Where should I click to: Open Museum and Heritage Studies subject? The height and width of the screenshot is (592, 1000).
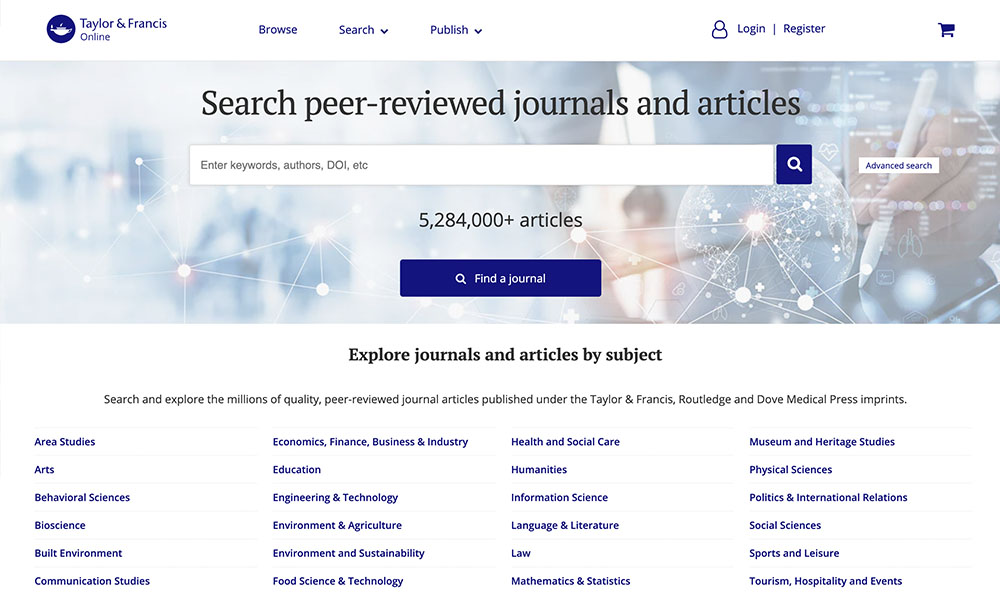pyautogui.click(x=821, y=442)
